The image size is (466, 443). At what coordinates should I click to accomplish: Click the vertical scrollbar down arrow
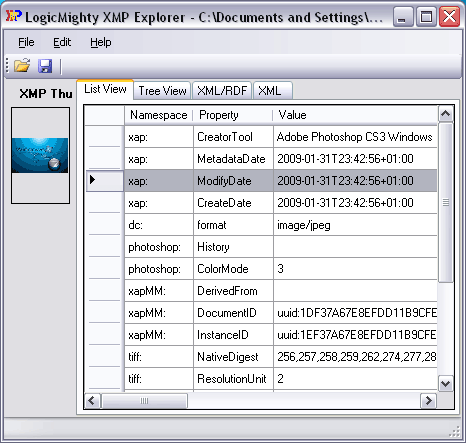[445, 383]
